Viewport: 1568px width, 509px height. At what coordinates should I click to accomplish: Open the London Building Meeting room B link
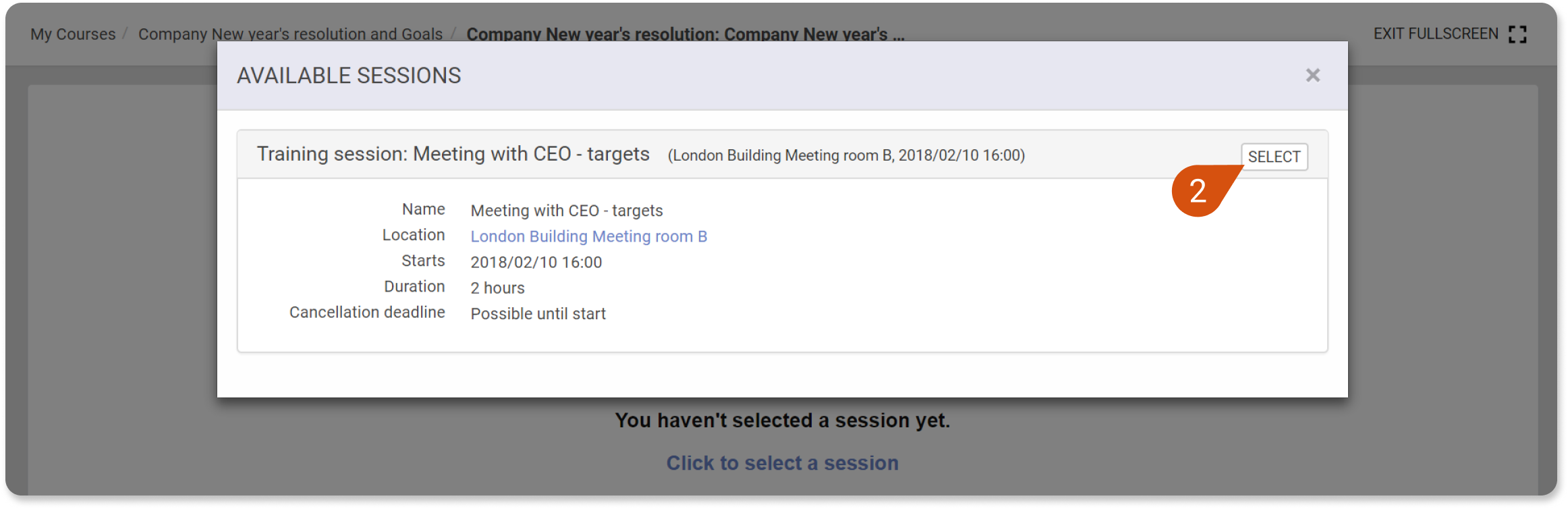[x=588, y=236]
